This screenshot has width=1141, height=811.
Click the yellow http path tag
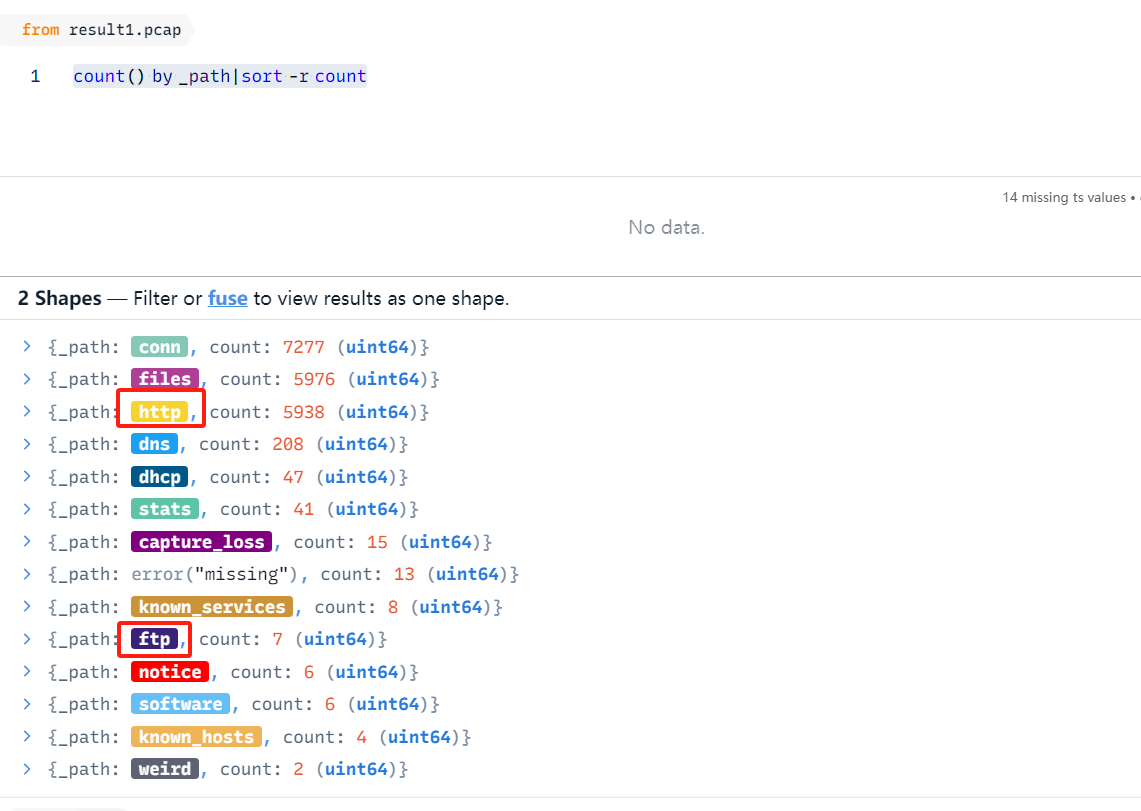tap(160, 412)
